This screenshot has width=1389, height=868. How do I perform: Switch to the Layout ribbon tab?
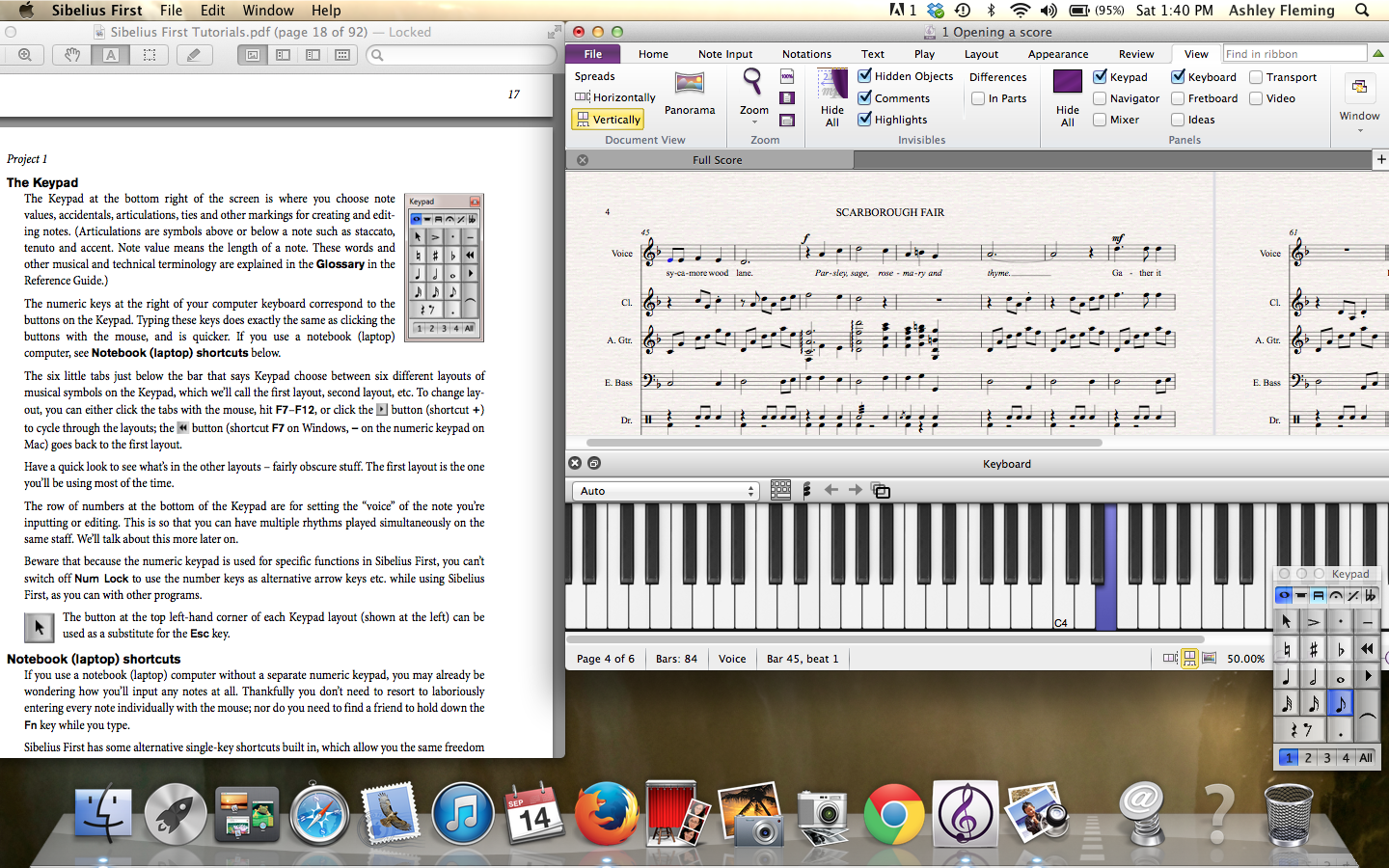pos(981,54)
